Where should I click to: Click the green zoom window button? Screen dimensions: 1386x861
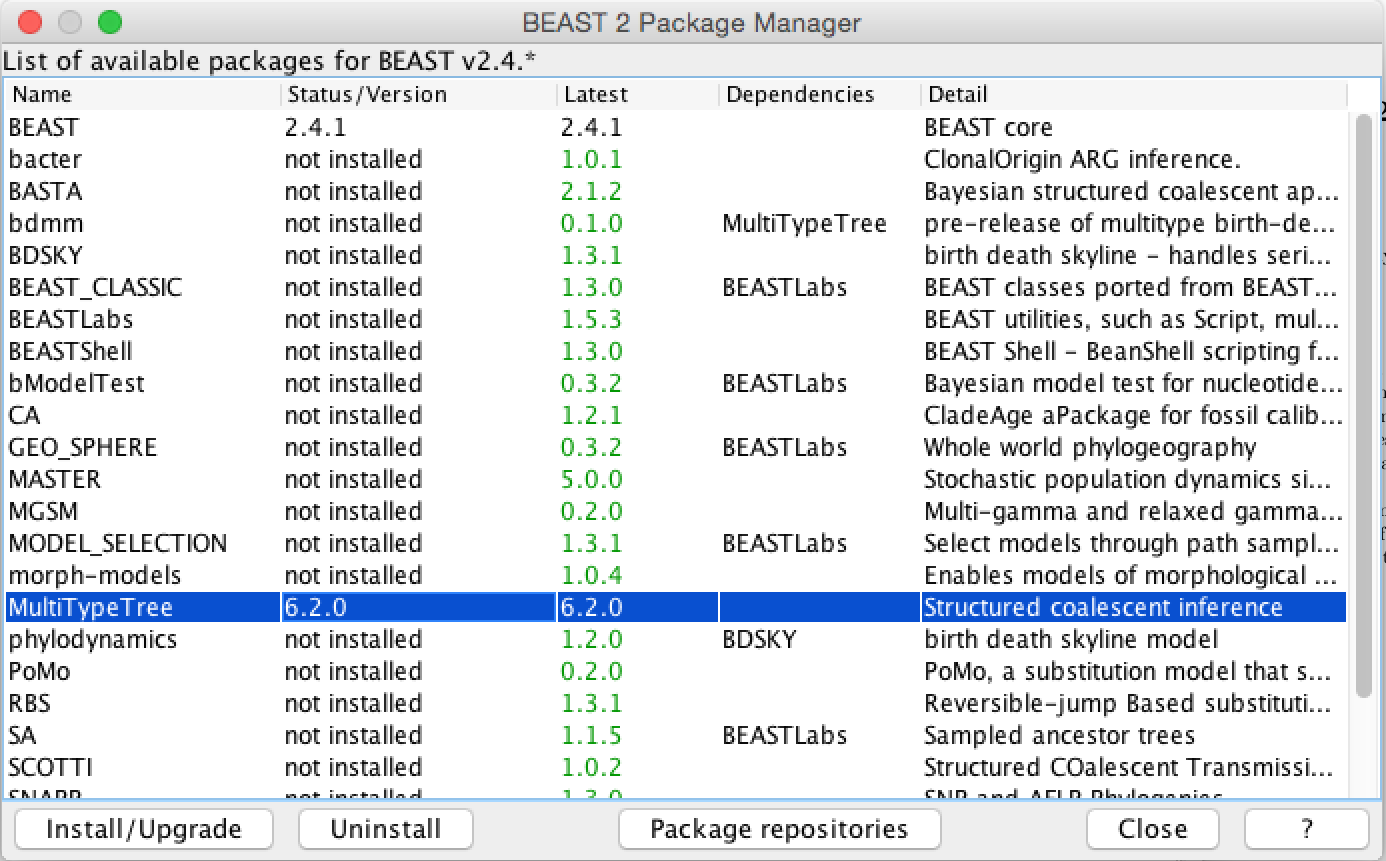coord(110,22)
